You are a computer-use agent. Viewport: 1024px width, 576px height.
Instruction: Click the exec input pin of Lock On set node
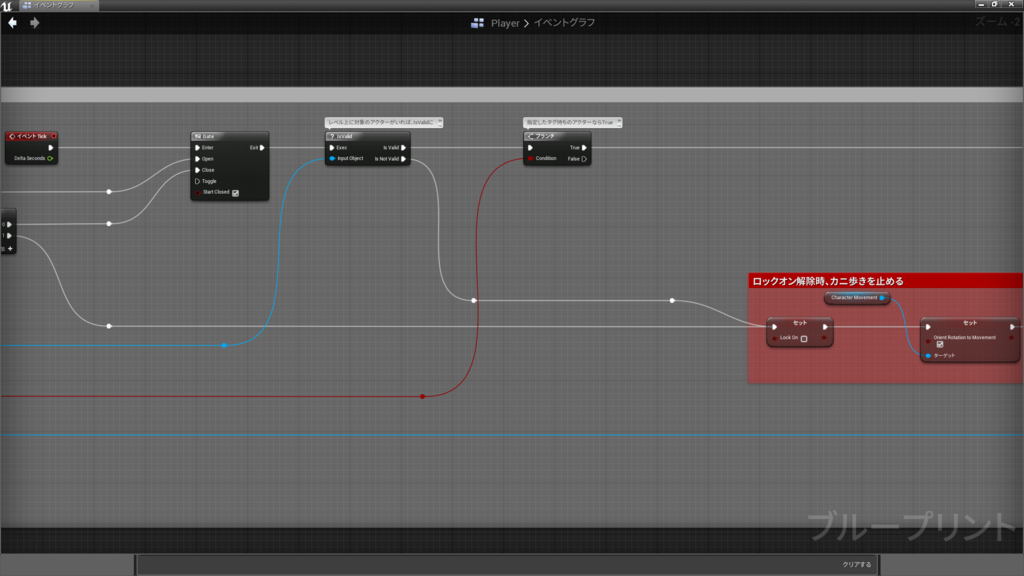click(x=775, y=327)
